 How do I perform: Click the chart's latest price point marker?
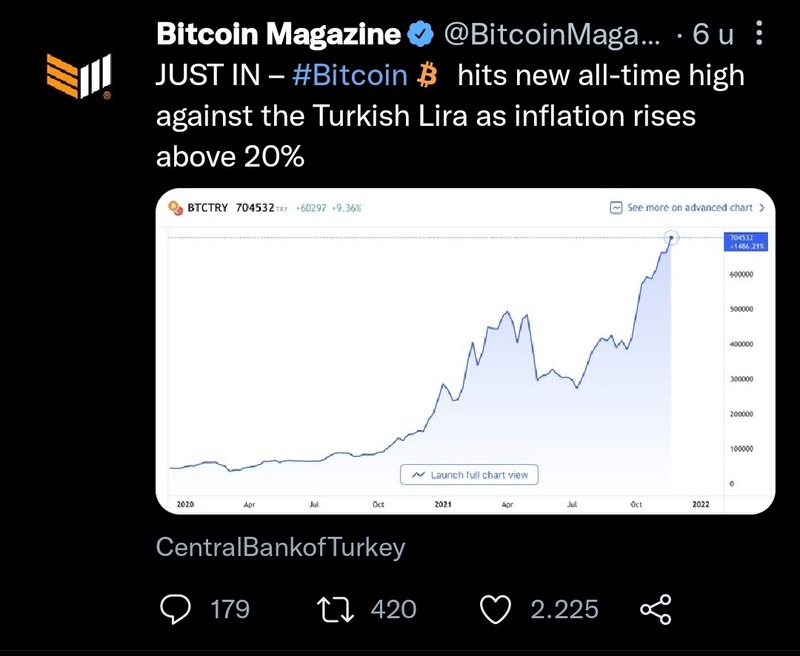click(672, 238)
